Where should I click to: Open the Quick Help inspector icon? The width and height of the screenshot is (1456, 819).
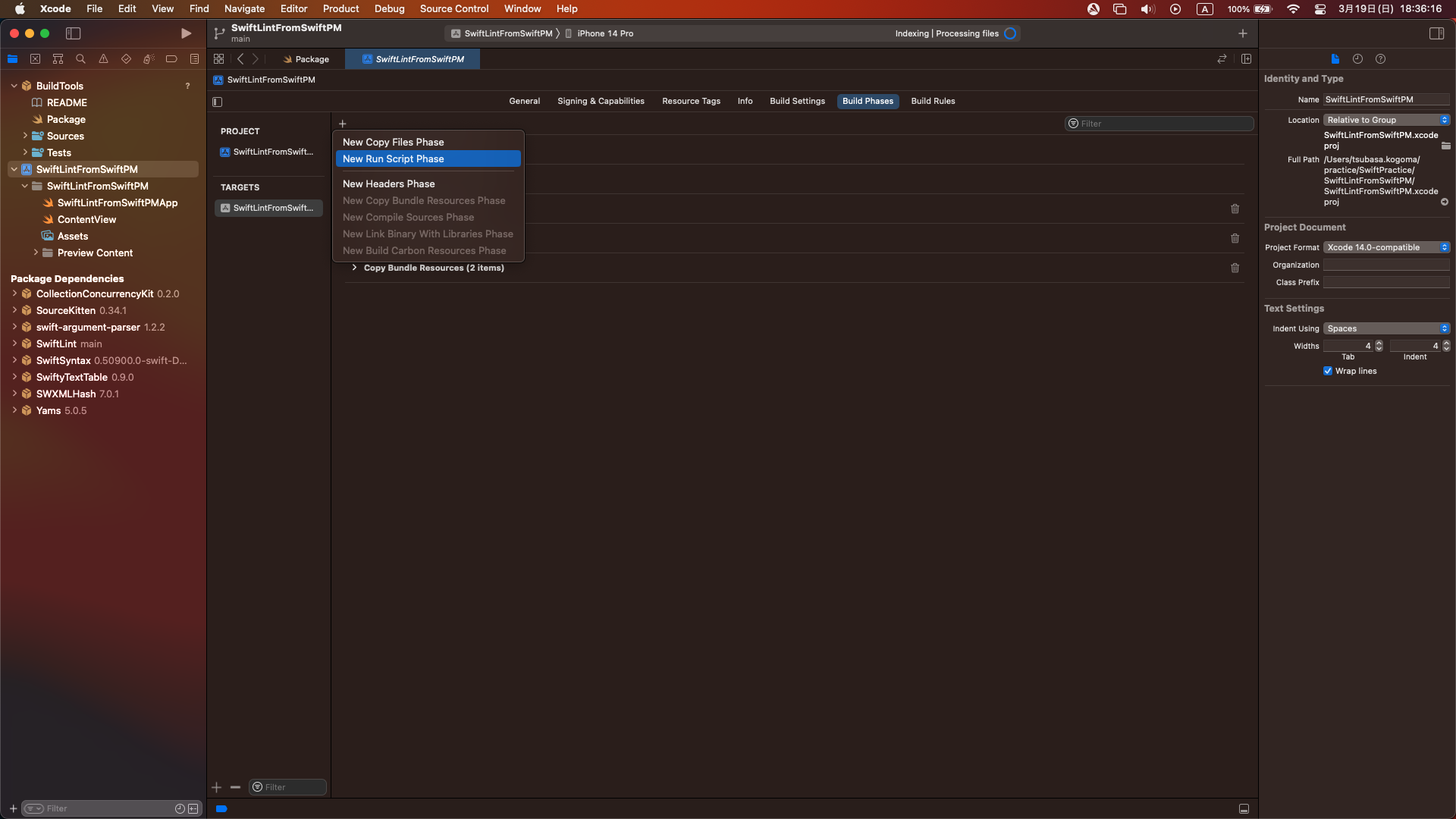(1380, 59)
